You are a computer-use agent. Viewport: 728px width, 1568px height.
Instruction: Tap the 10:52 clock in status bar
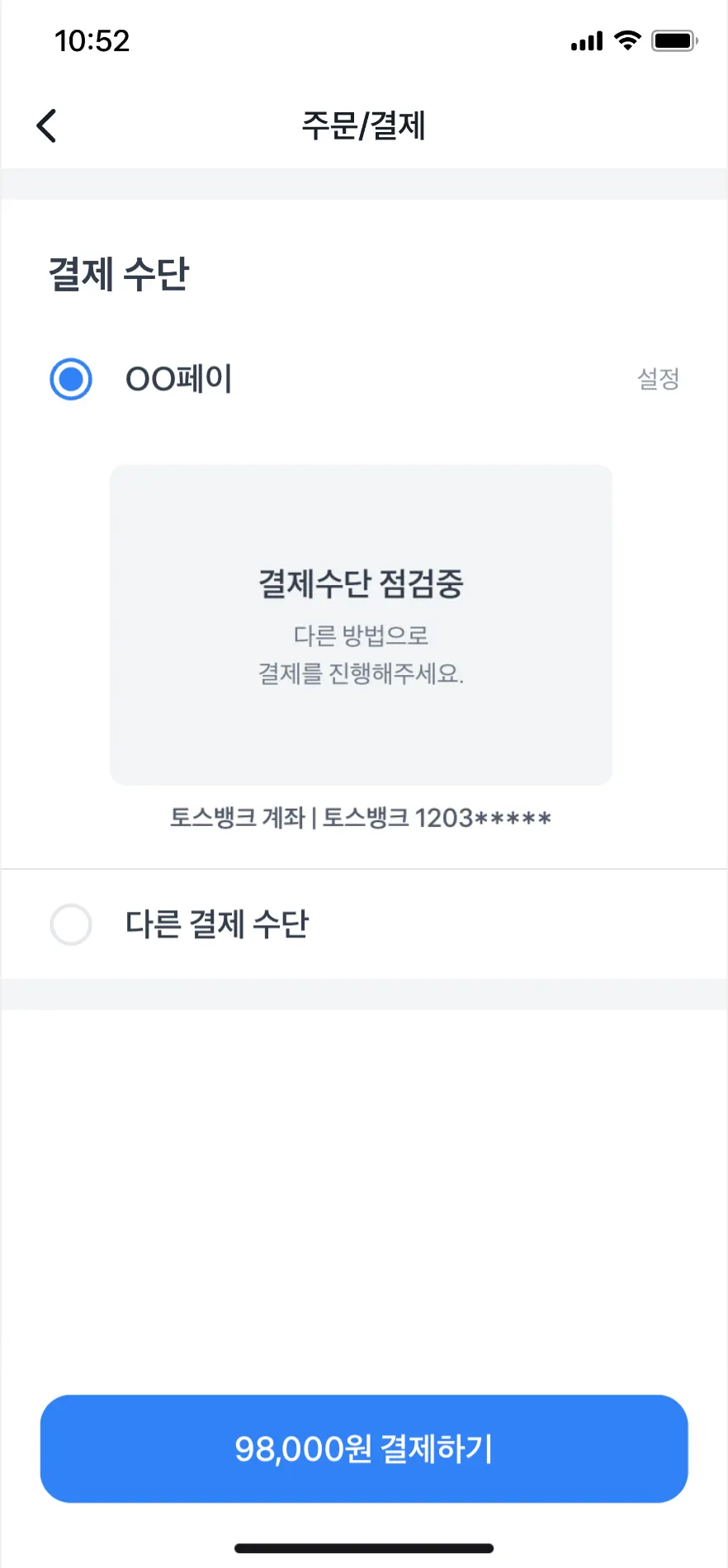click(x=92, y=41)
